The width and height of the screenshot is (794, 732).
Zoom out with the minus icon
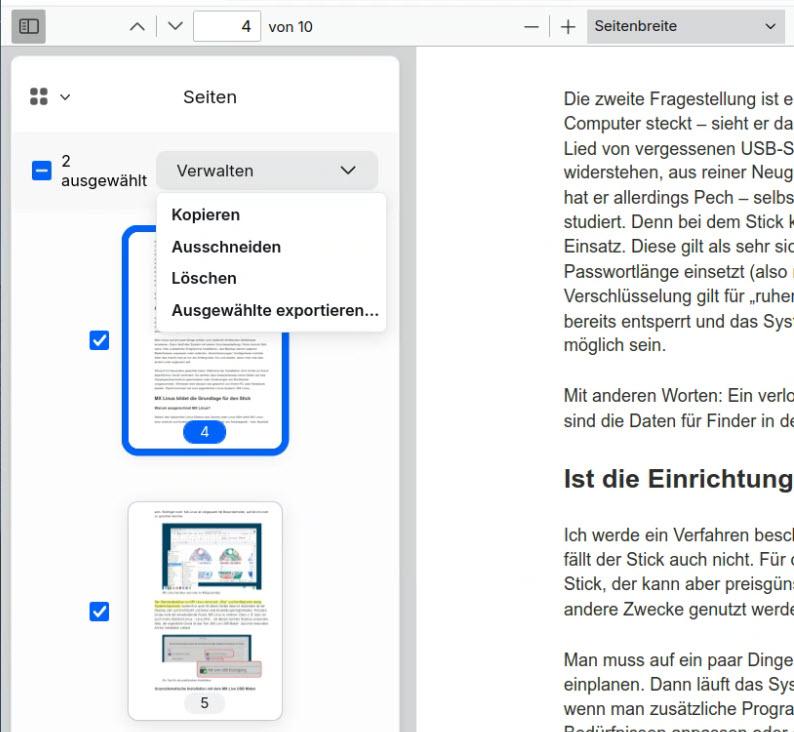532,27
